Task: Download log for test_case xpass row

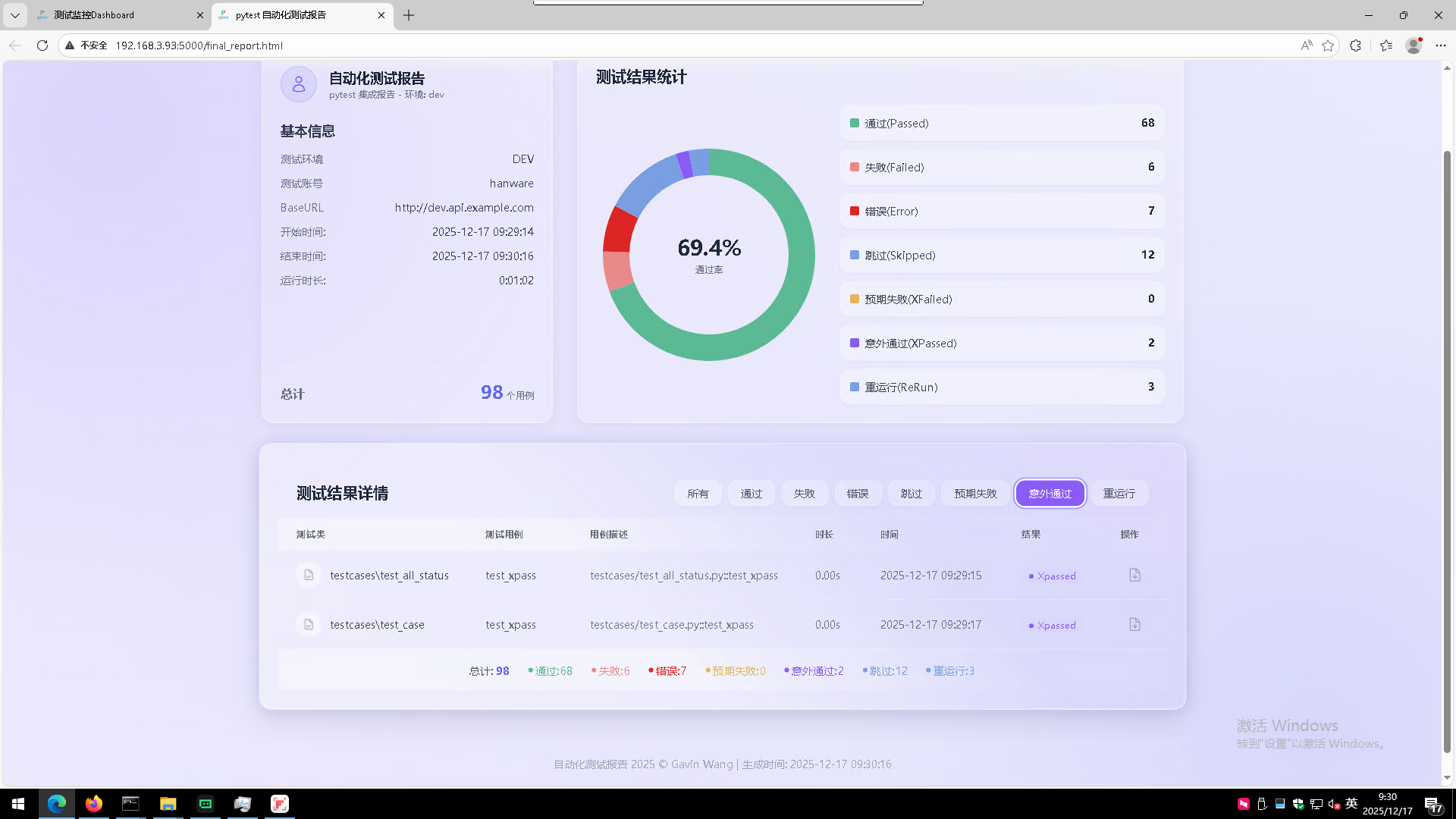Action: [x=1134, y=625]
